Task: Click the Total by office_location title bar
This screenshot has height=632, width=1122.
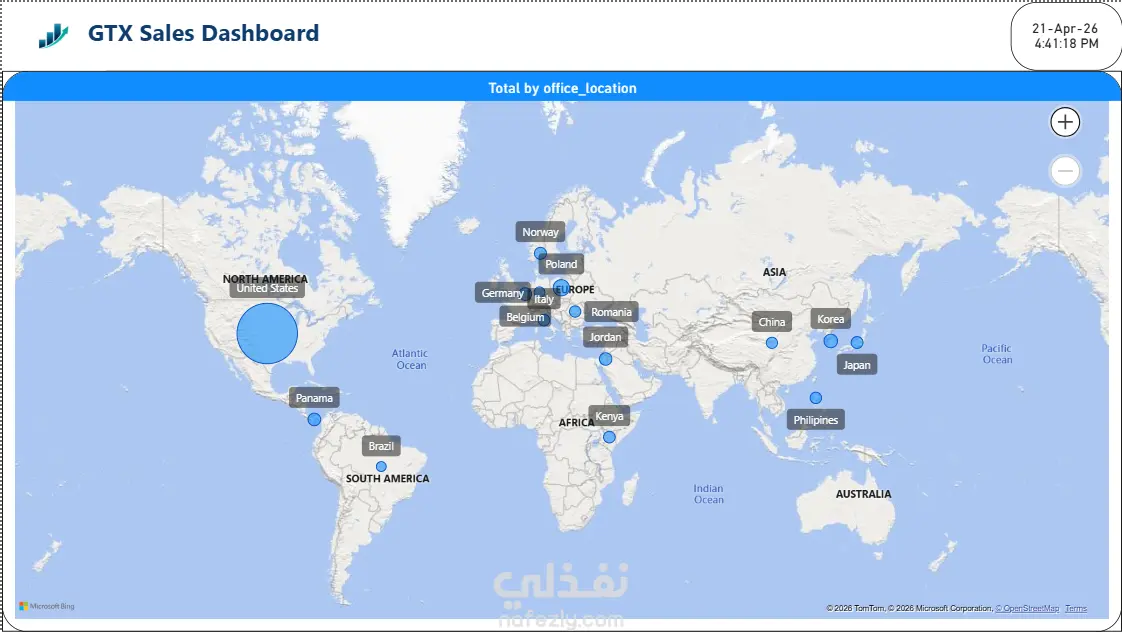Action: pyautogui.click(x=562, y=87)
